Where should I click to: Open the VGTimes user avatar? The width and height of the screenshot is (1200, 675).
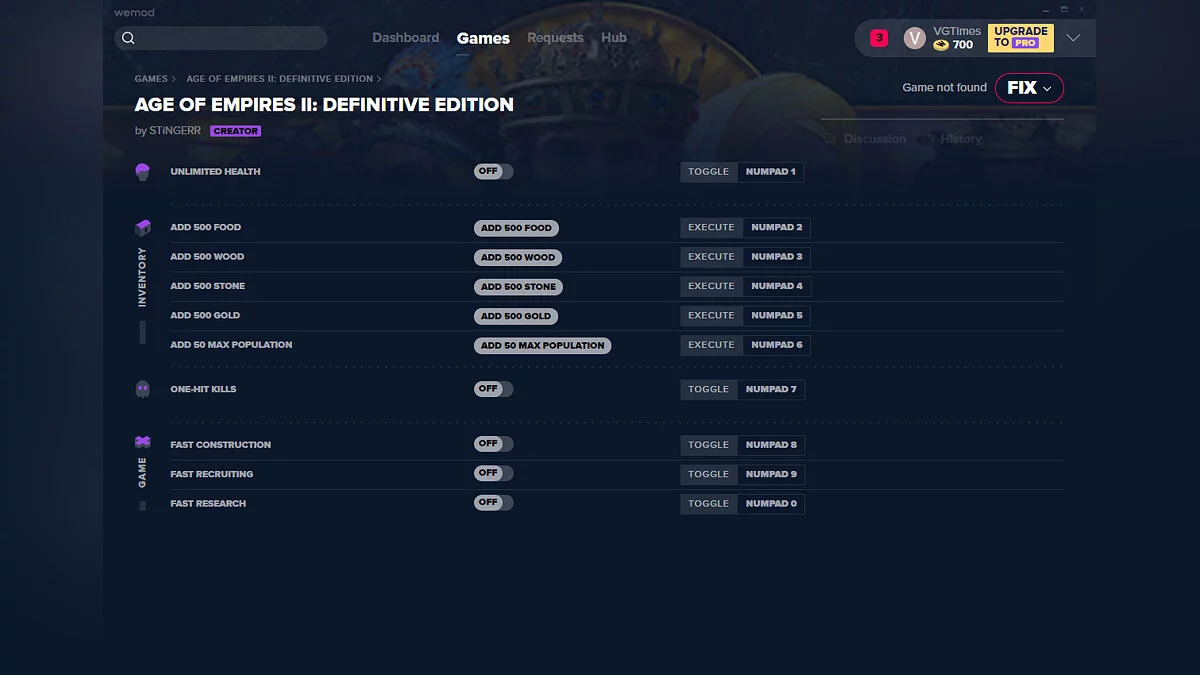pos(914,38)
